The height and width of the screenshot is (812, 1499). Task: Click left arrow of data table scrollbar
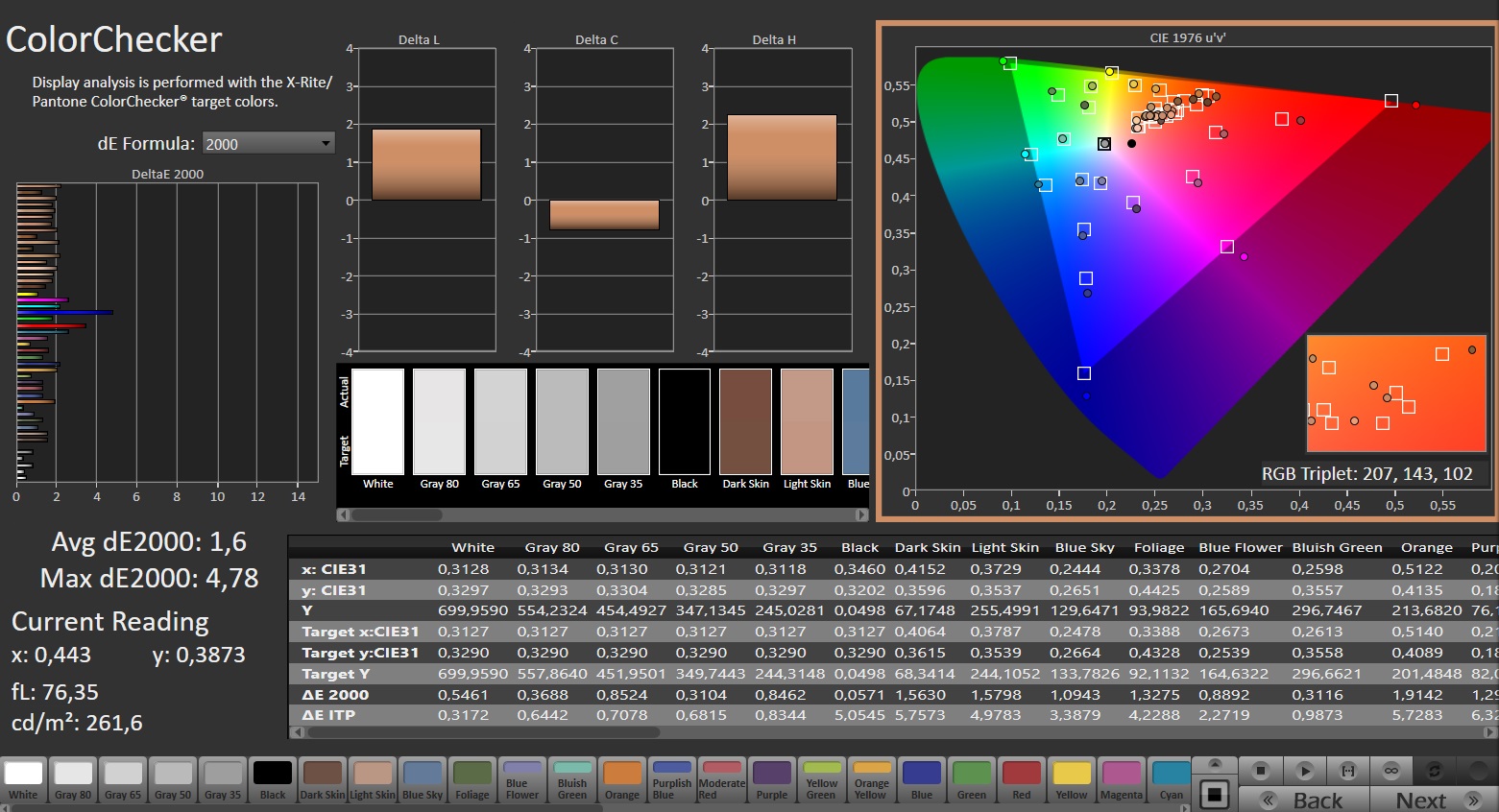[297, 732]
